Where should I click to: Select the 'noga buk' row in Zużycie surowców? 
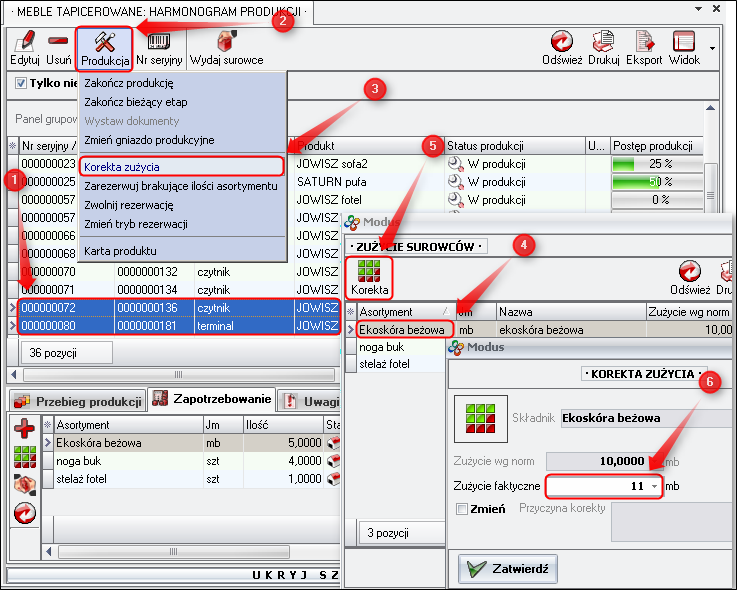[x=381, y=346]
